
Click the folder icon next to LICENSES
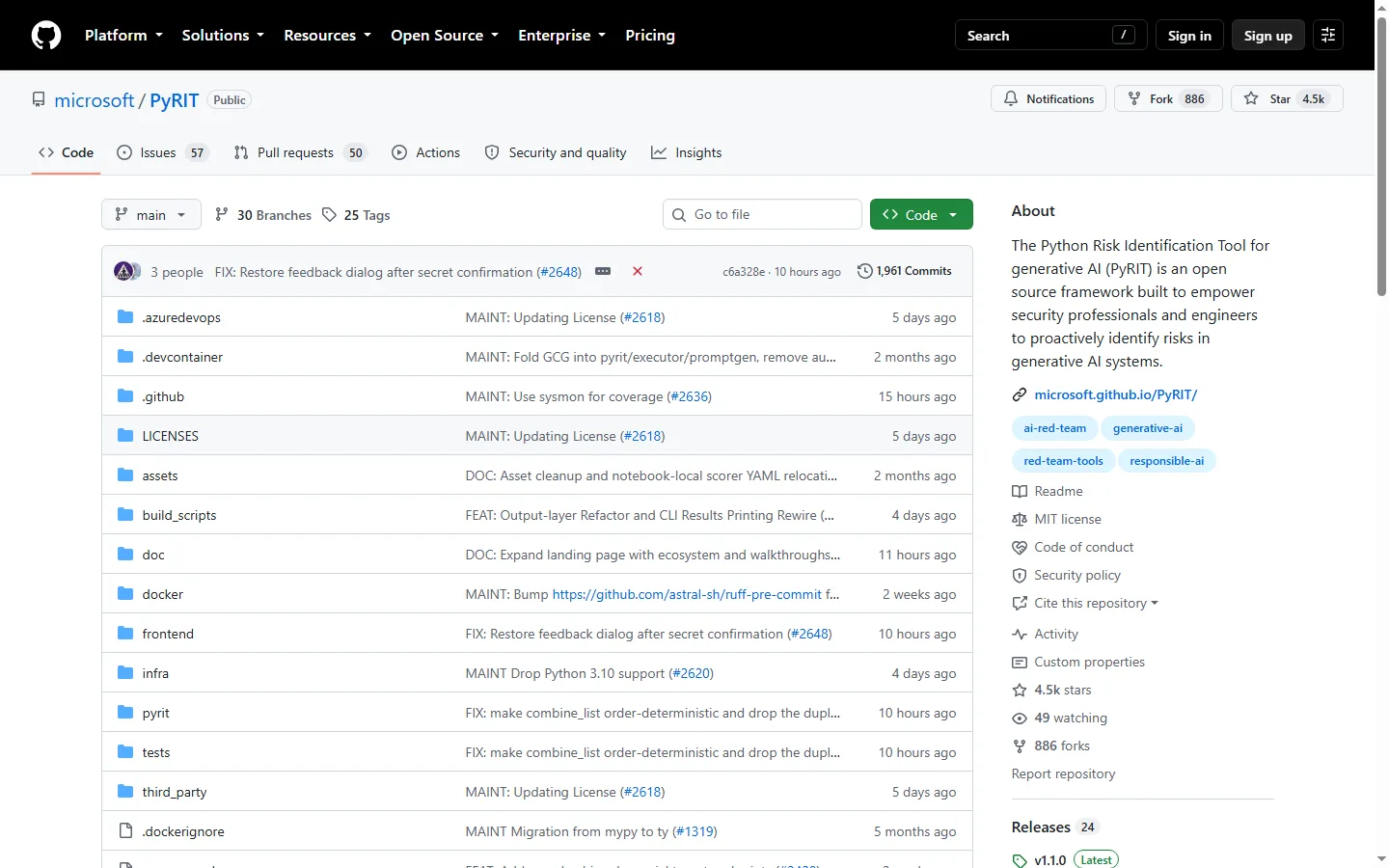pos(125,436)
